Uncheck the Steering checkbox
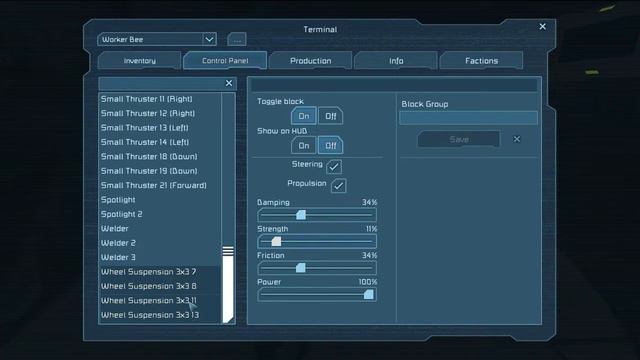 [334, 167]
